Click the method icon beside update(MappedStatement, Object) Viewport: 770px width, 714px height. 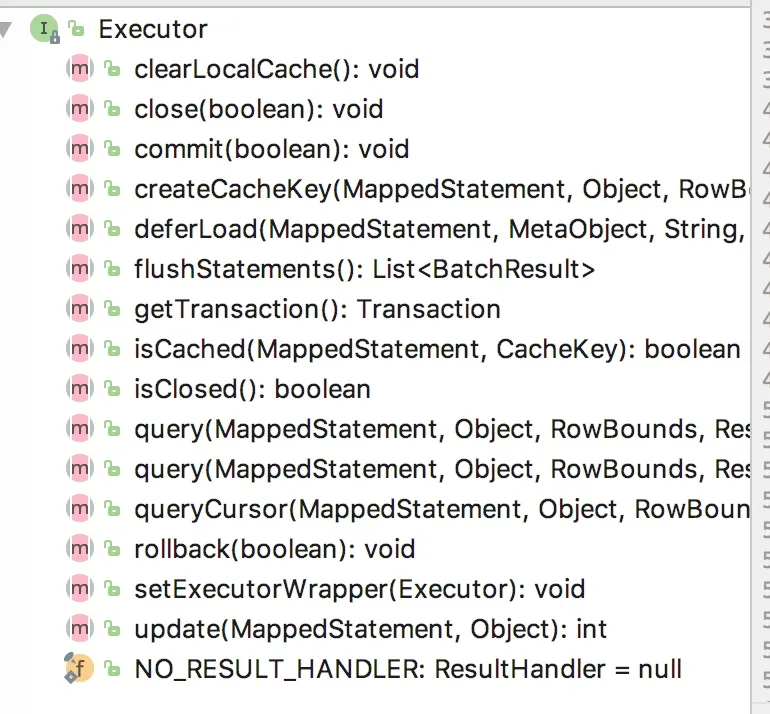[x=79, y=629]
